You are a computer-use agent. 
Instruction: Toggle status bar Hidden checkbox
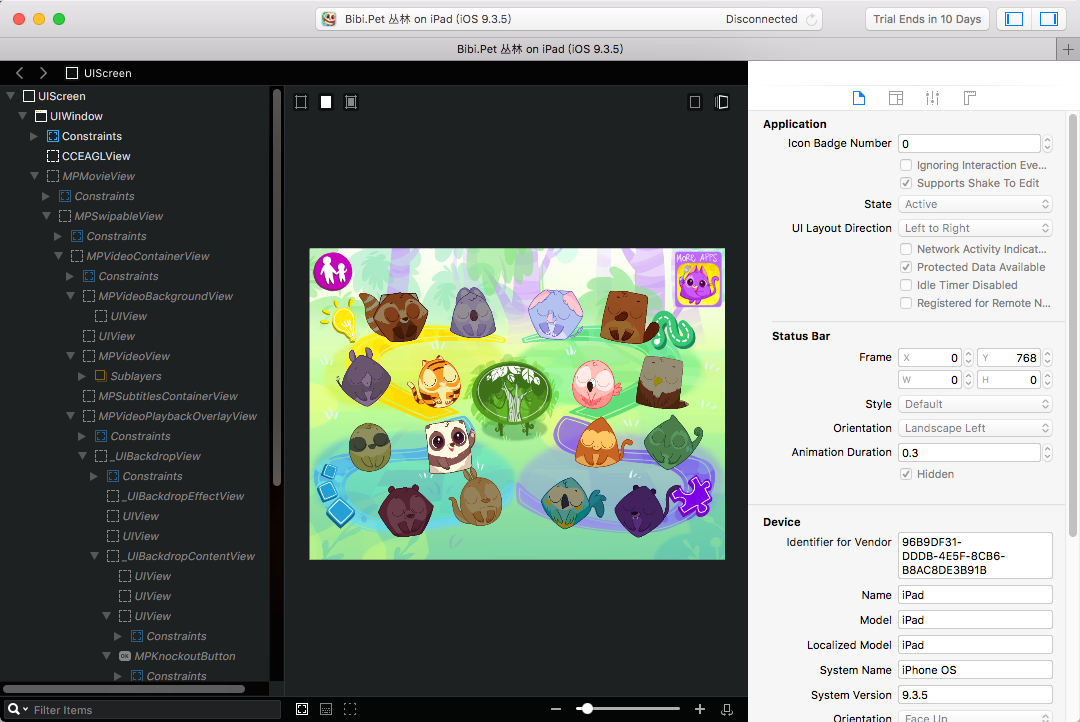906,474
